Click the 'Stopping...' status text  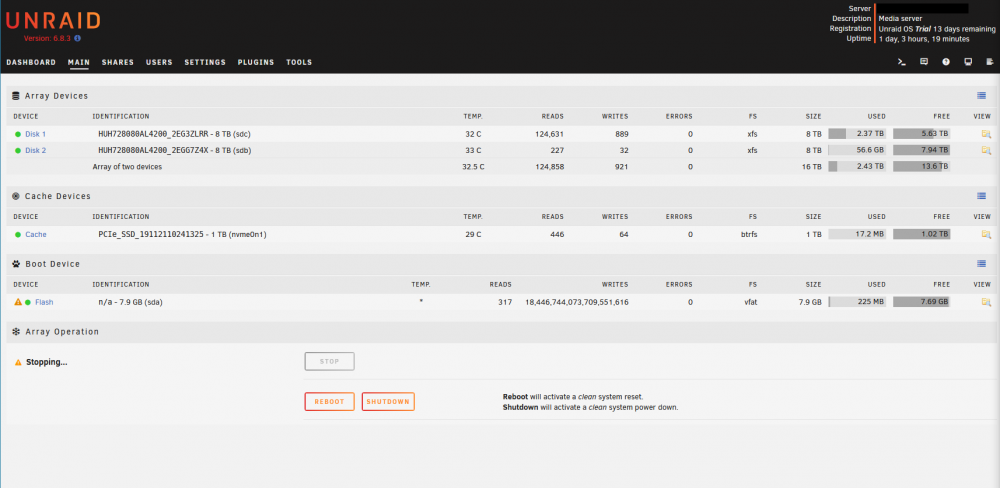click(x=47, y=362)
